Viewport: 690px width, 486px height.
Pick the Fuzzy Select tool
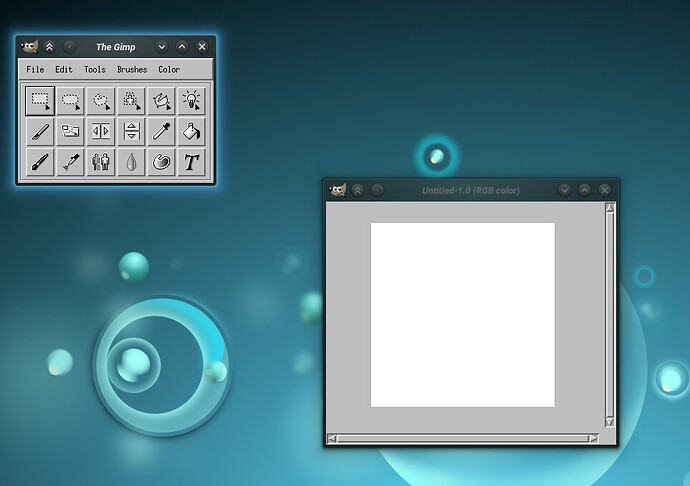pyautogui.click(x=131, y=101)
